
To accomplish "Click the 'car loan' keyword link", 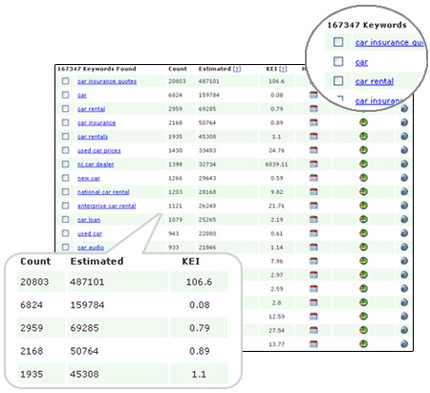I will click(x=89, y=220).
